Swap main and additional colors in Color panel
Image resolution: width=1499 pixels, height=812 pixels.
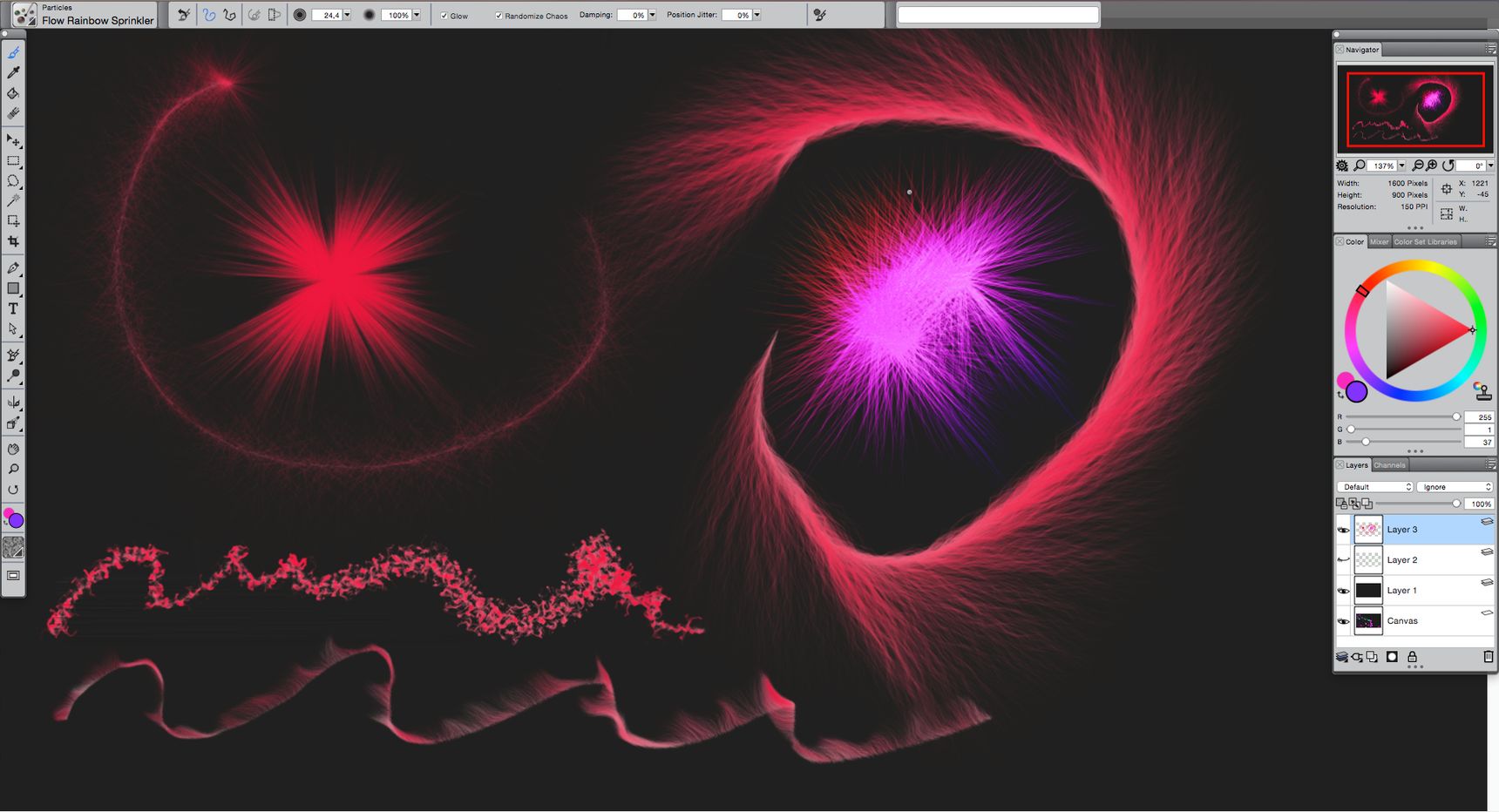[1340, 395]
